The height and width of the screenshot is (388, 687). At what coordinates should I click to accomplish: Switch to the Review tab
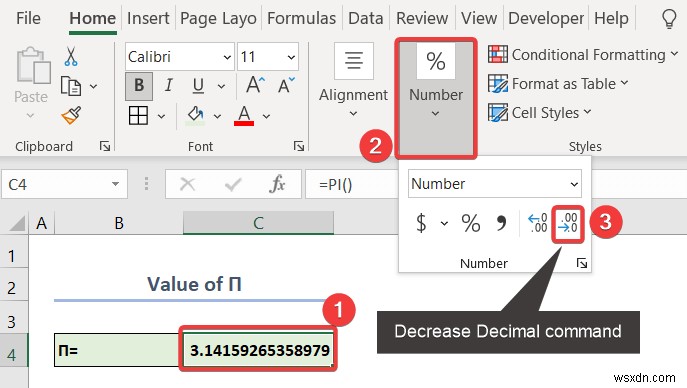(x=422, y=18)
